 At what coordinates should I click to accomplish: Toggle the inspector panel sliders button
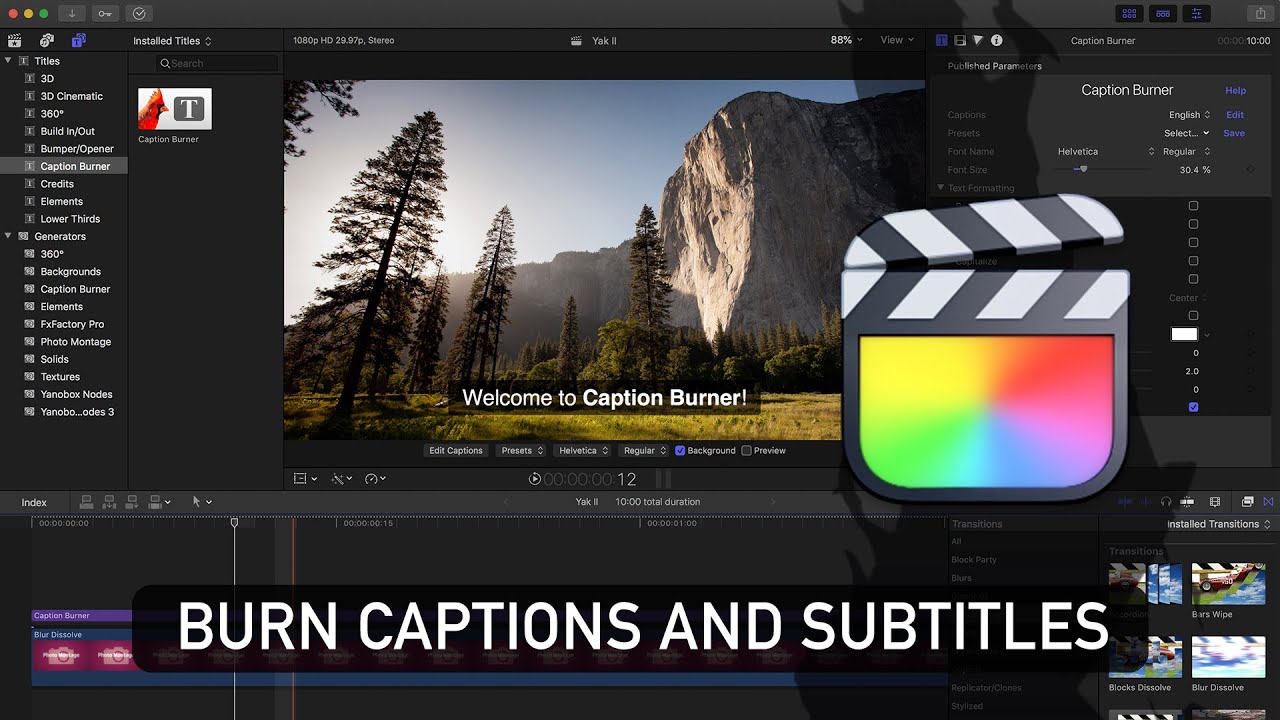pos(1197,14)
